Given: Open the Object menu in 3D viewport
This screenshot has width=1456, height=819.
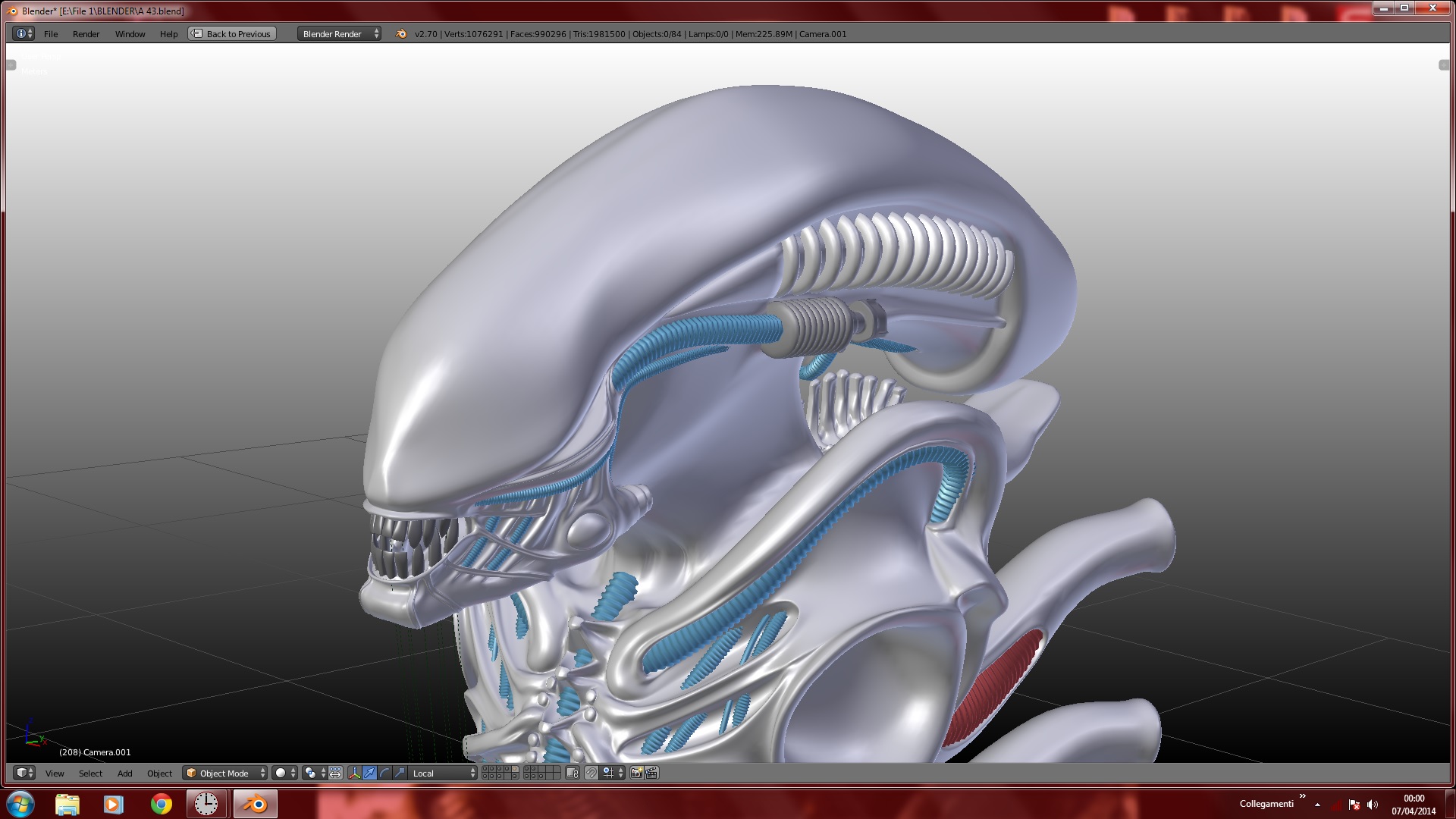Looking at the screenshot, I should pos(159,773).
